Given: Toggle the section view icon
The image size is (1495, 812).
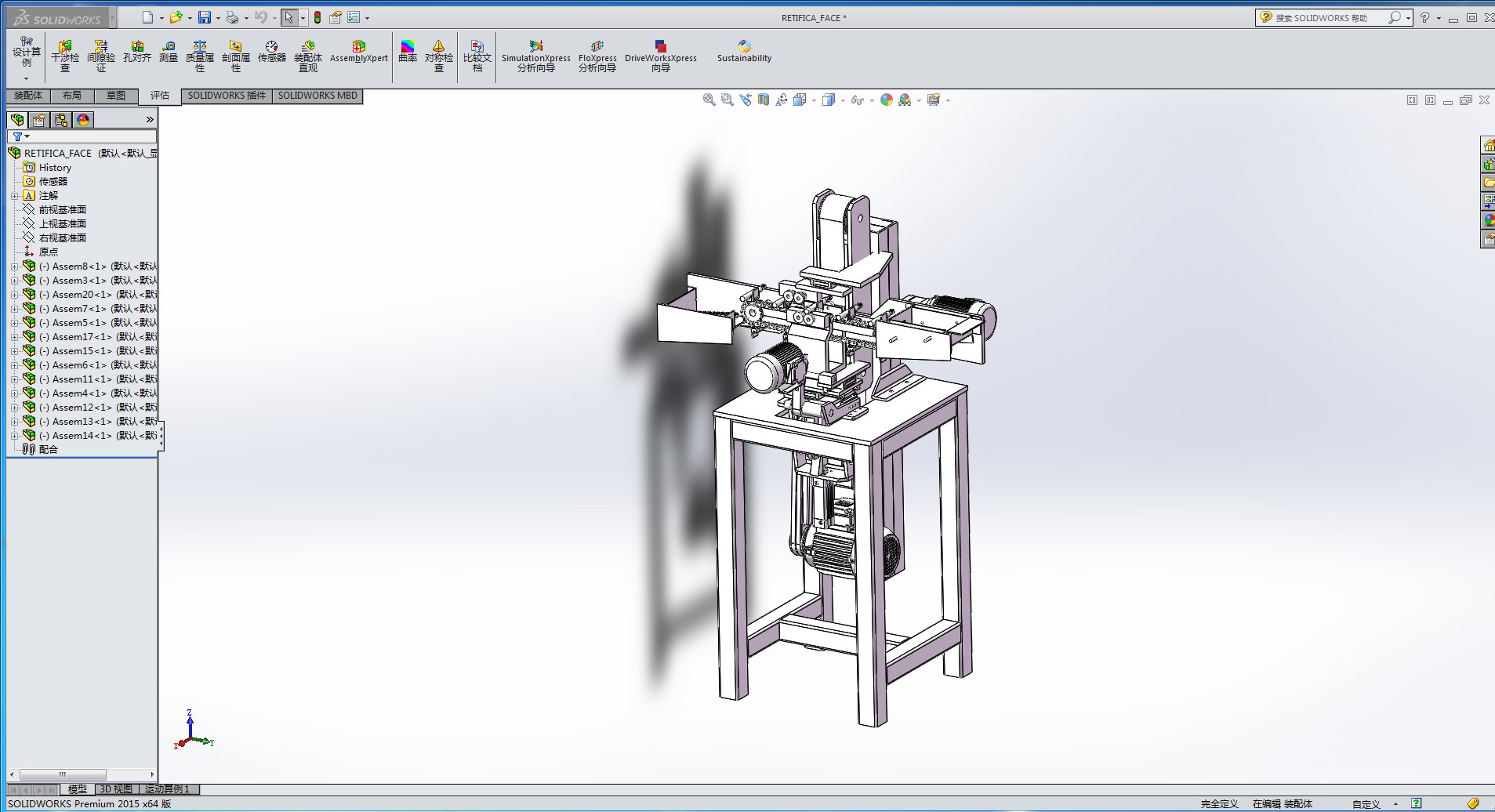Looking at the screenshot, I should [764, 100].
